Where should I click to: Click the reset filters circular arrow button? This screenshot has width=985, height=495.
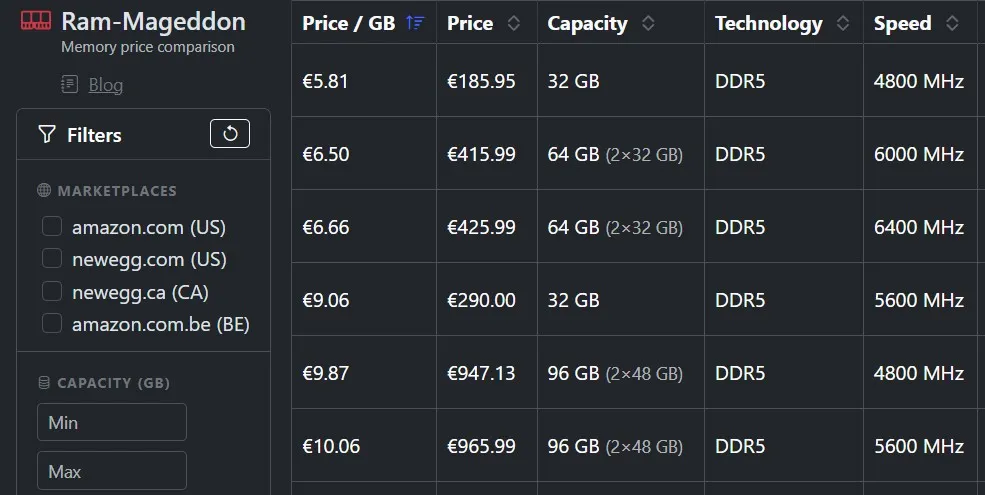(230, 133)
